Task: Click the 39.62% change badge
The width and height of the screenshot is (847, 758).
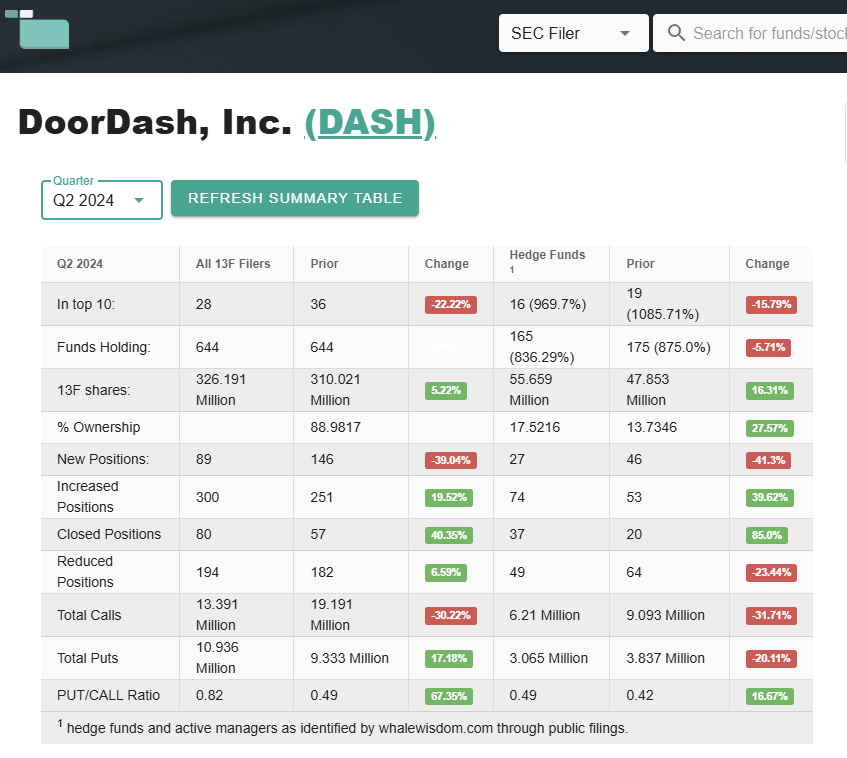Action: tap(770, 497)
